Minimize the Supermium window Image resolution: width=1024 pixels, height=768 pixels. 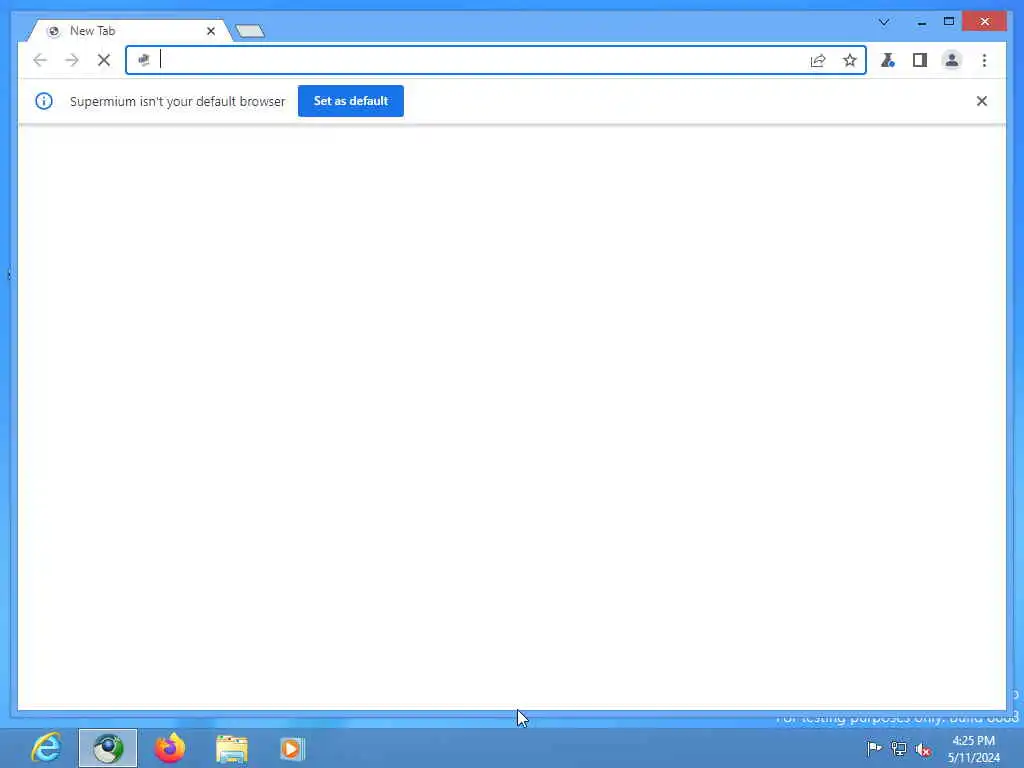(x=921, y=22)
